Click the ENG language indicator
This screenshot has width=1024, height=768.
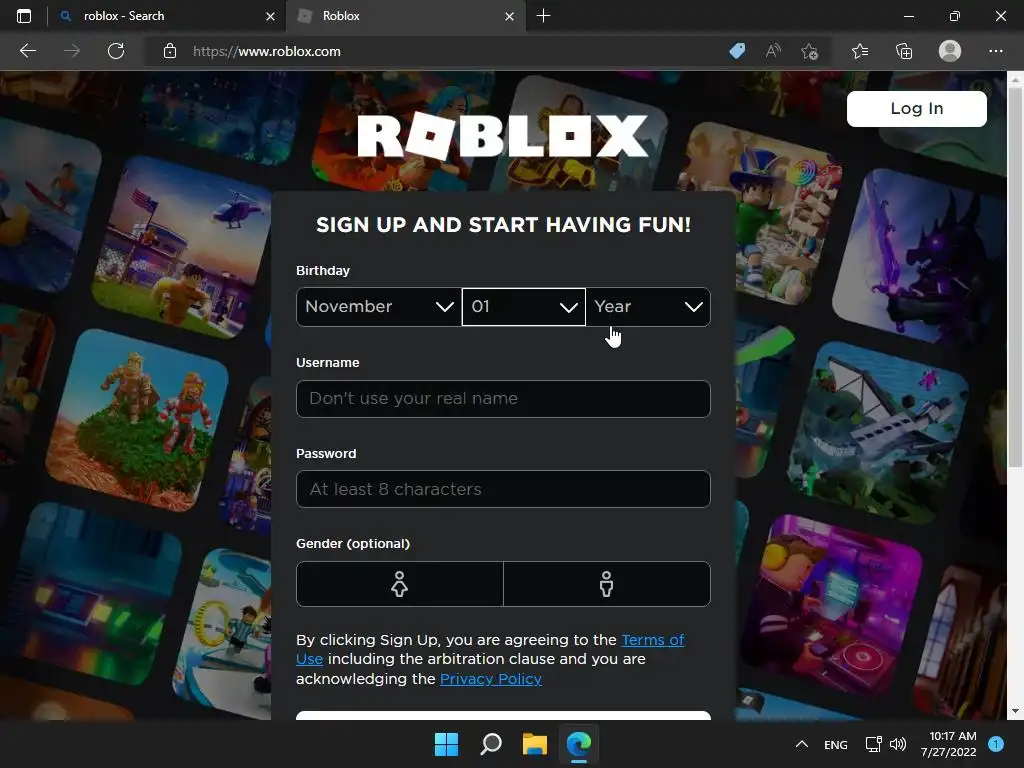pyautogui.click(x=835, y=744)
